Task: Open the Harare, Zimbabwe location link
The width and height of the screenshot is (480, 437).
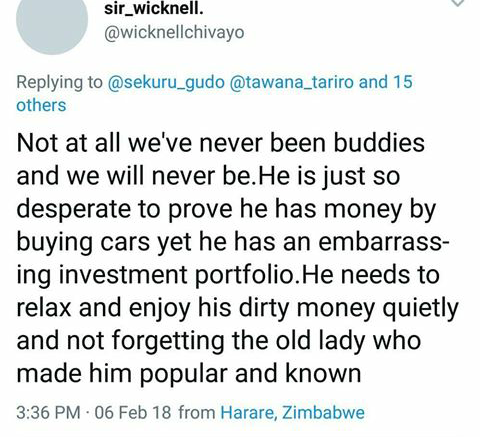Action: (292, 412)
